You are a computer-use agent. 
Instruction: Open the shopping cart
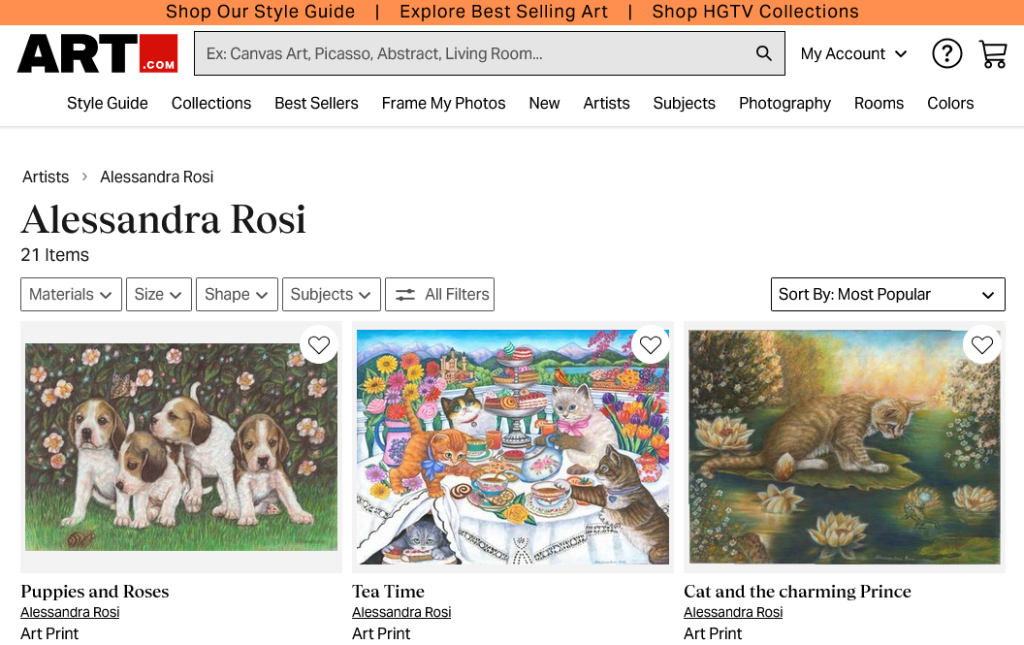tap(992, 53)
